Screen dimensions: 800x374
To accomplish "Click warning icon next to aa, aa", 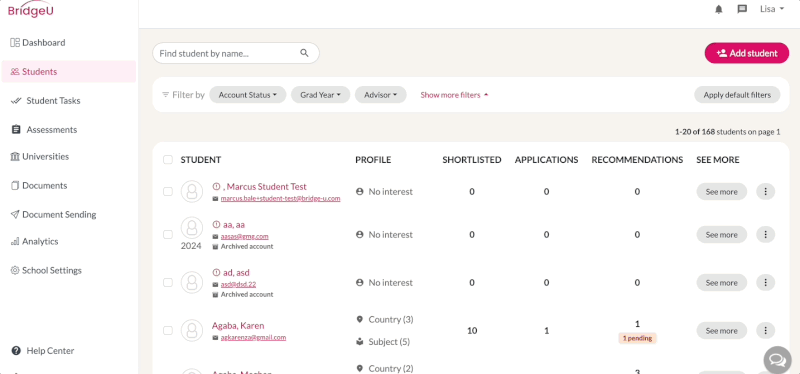I will 216,225.
